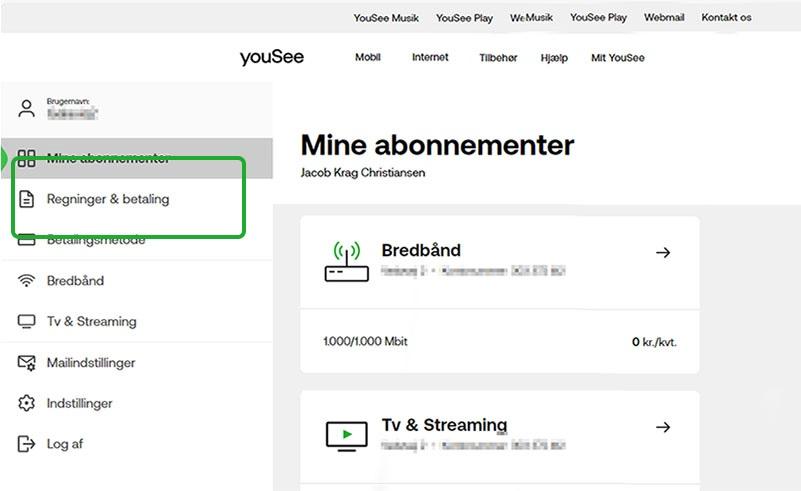Screen dimensions: 801x491
Task: Open the Internet menu in main navigation
Action: click(x=430, y=58)
